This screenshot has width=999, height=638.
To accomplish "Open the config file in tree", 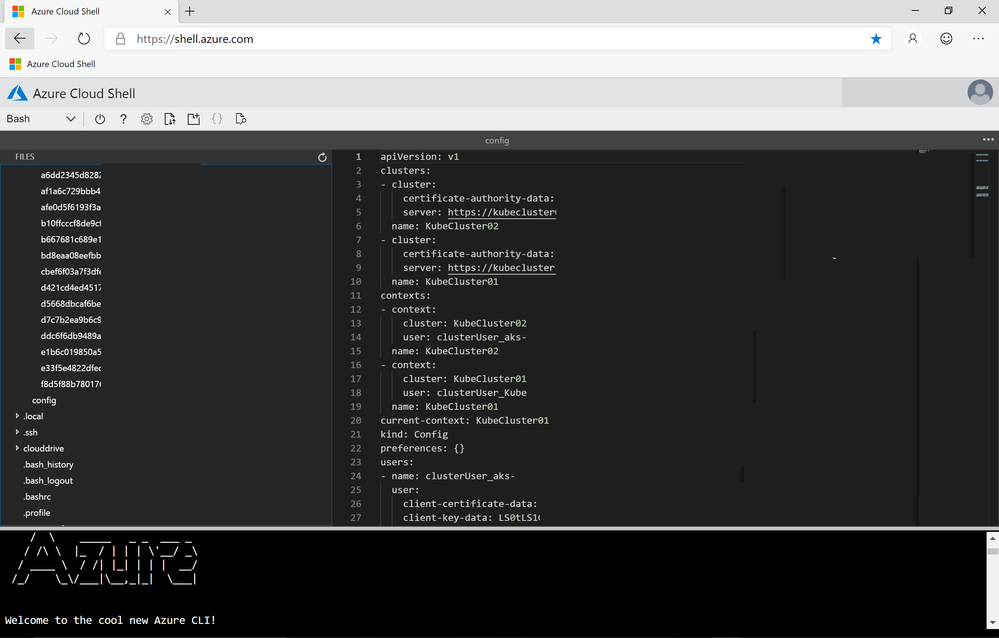I will coord(44,400).
